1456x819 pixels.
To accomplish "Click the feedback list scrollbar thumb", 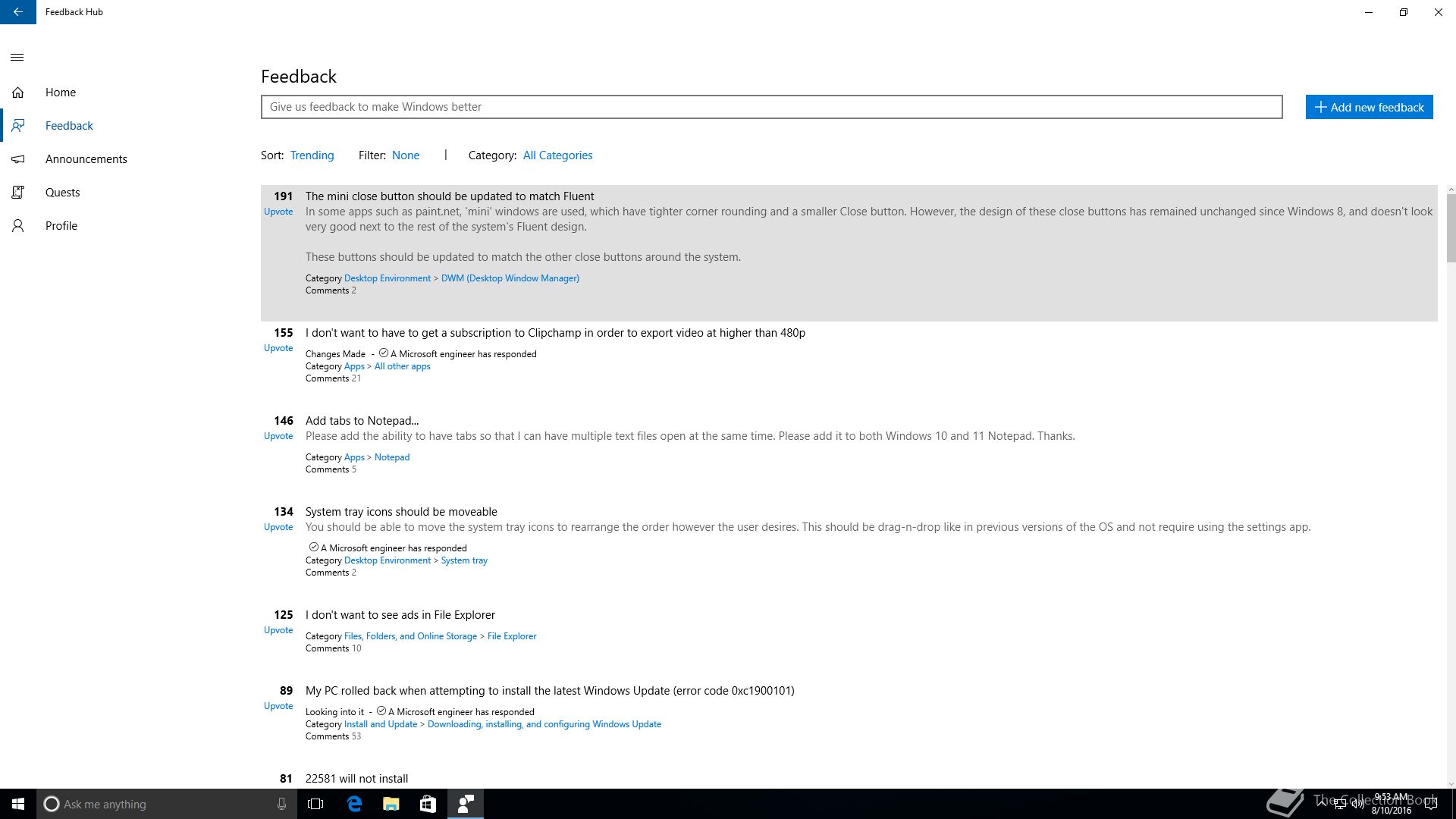I will 1451,228.
